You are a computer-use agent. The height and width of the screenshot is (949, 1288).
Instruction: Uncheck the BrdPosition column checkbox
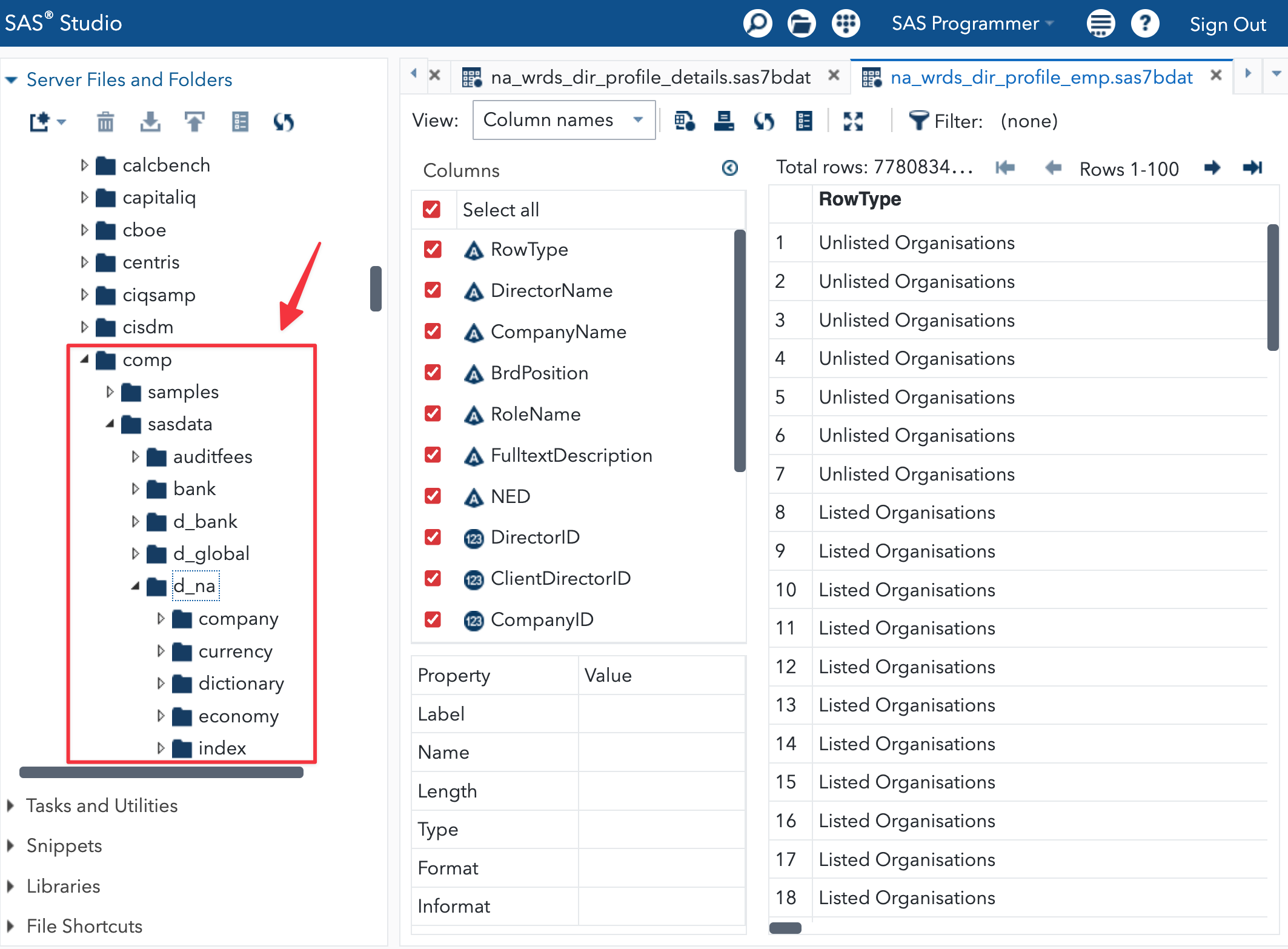433,373
